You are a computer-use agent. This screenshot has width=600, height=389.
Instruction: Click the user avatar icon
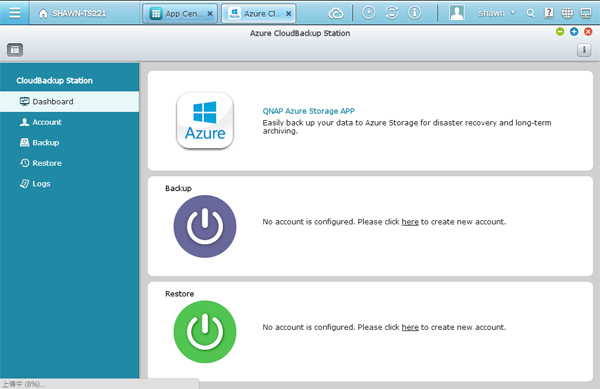point(457,13)
